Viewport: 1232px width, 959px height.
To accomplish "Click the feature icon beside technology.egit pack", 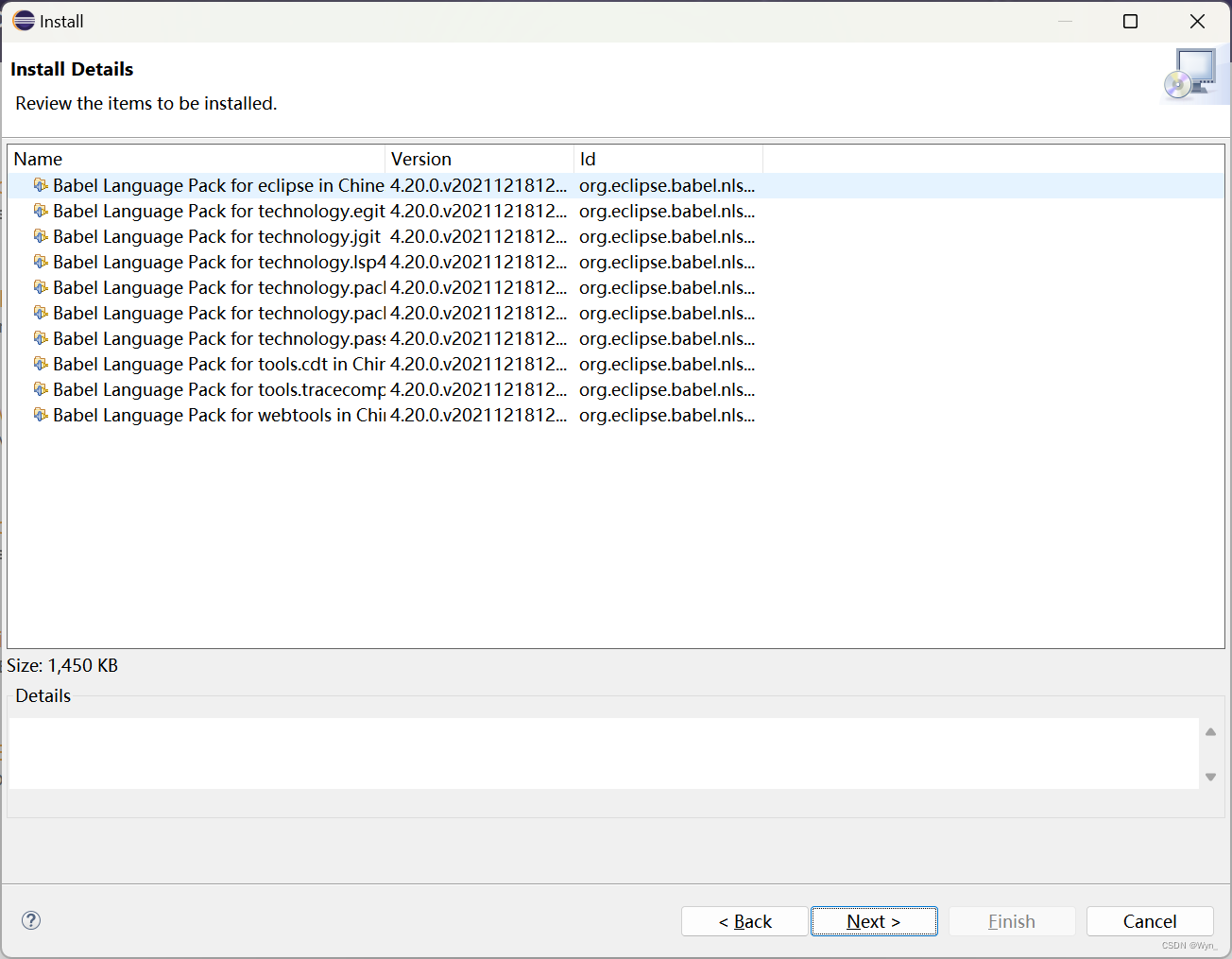I will (41, 211).
